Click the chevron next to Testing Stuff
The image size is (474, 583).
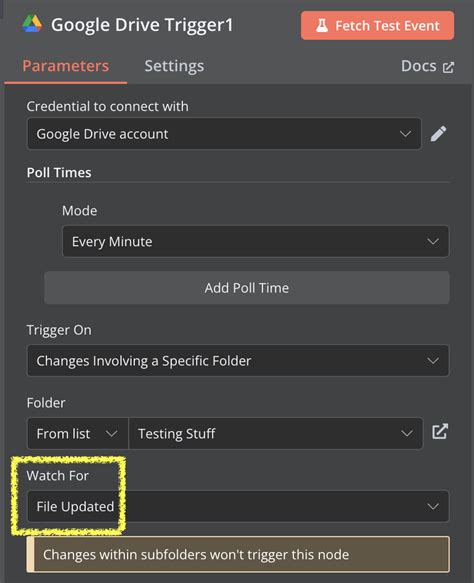coord(407,433)
